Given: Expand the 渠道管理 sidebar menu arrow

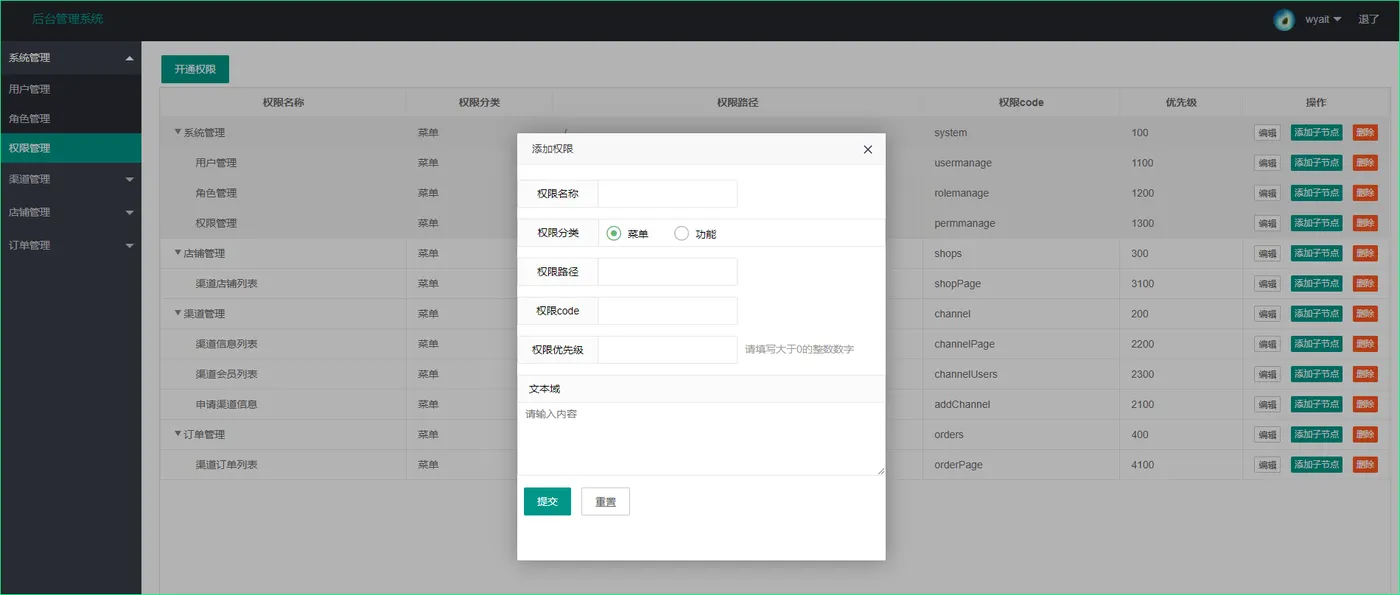Looking at the screenshot, I should click(x=129, y=180).
